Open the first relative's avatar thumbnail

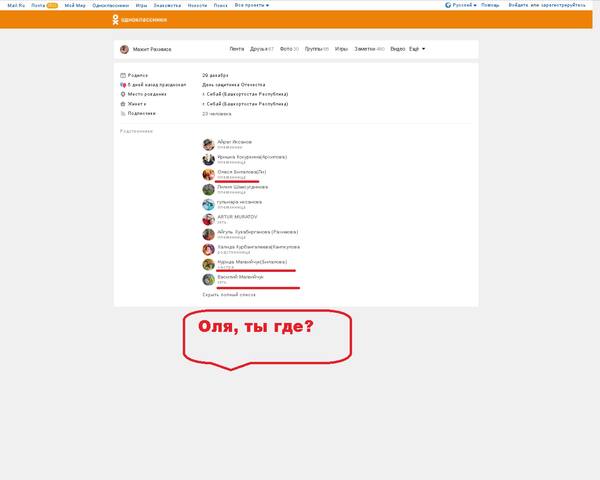pos(209,144)
